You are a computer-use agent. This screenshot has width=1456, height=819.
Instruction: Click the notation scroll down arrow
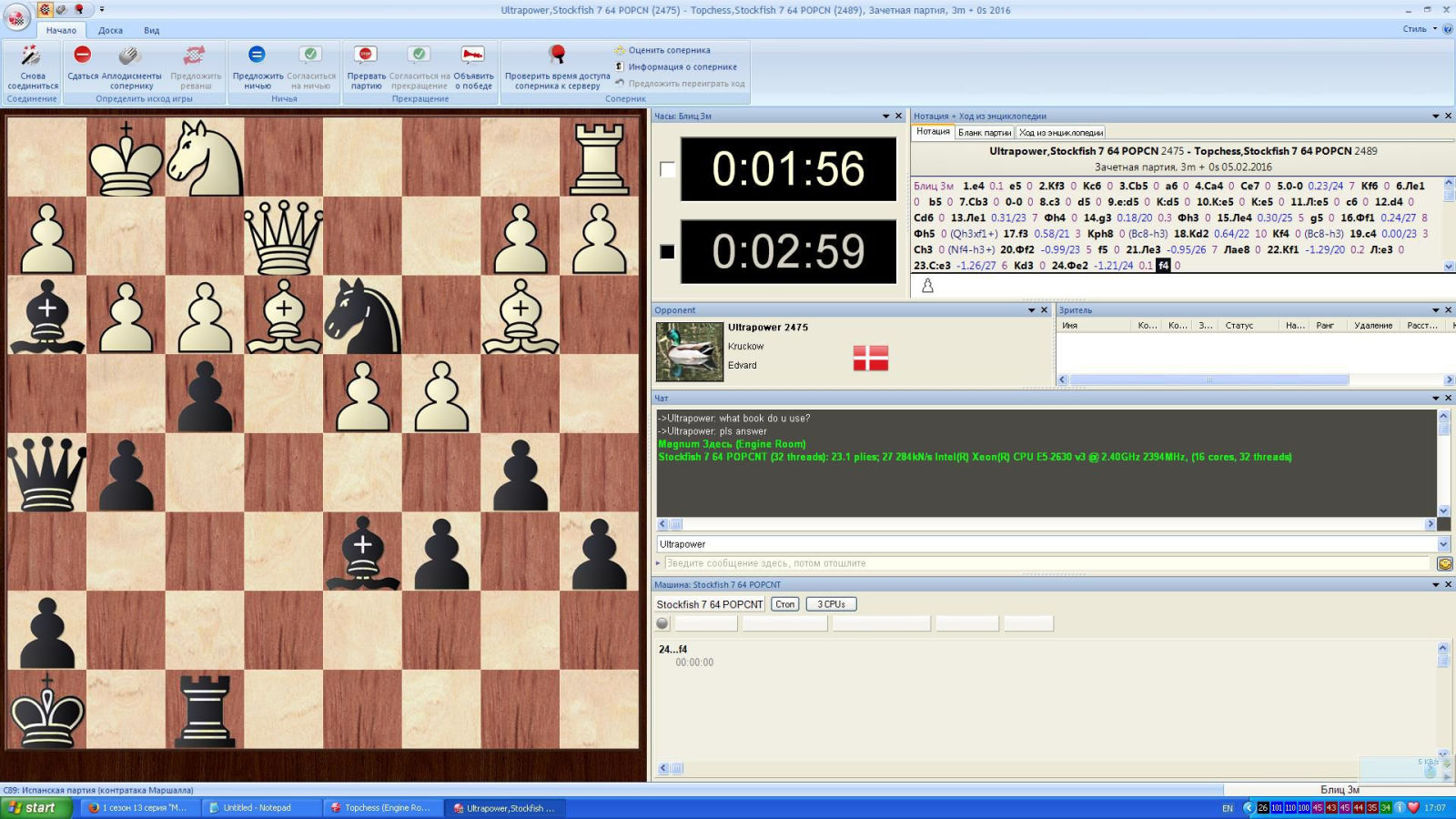1449,267
